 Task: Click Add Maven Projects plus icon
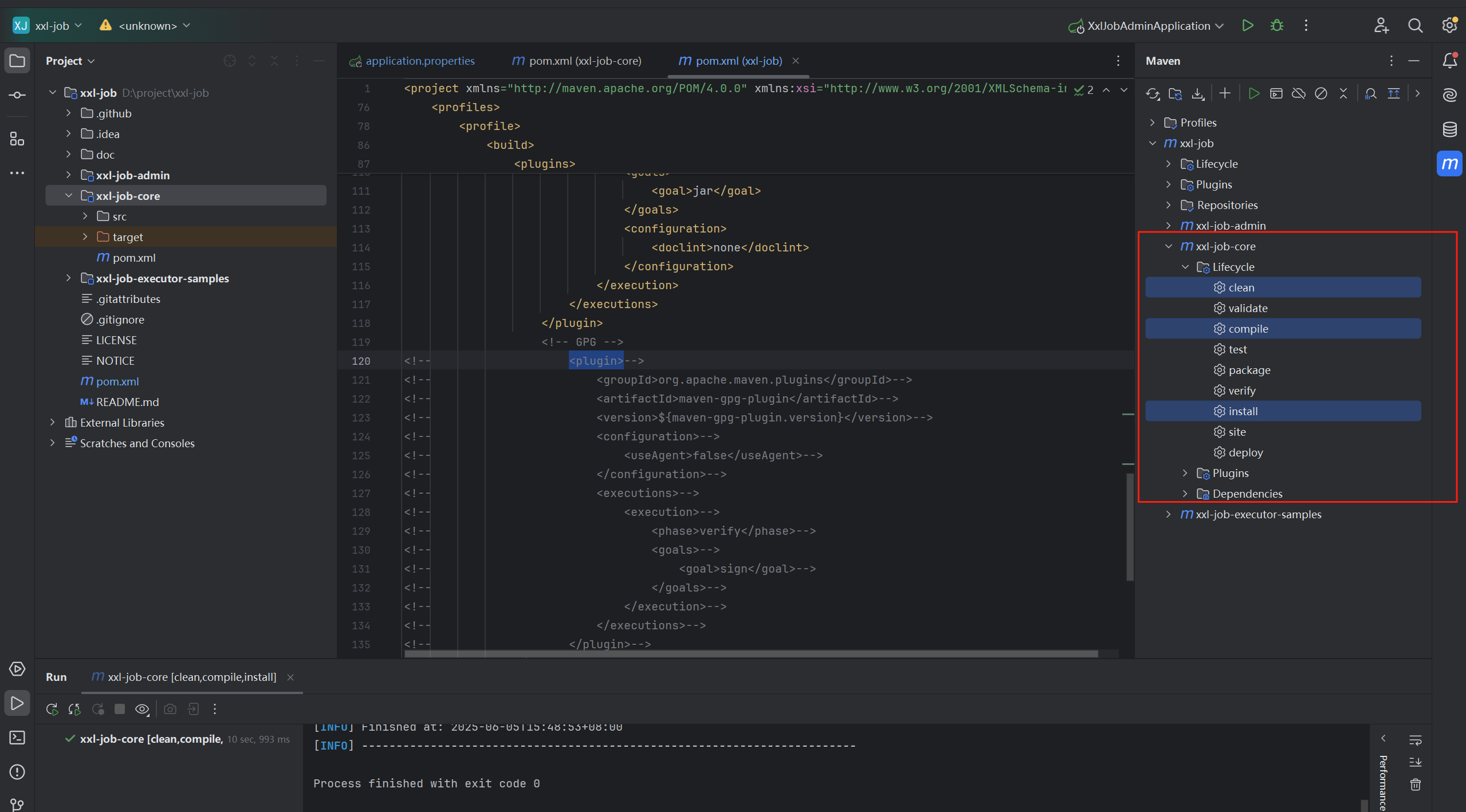[x=1225, y=93]
